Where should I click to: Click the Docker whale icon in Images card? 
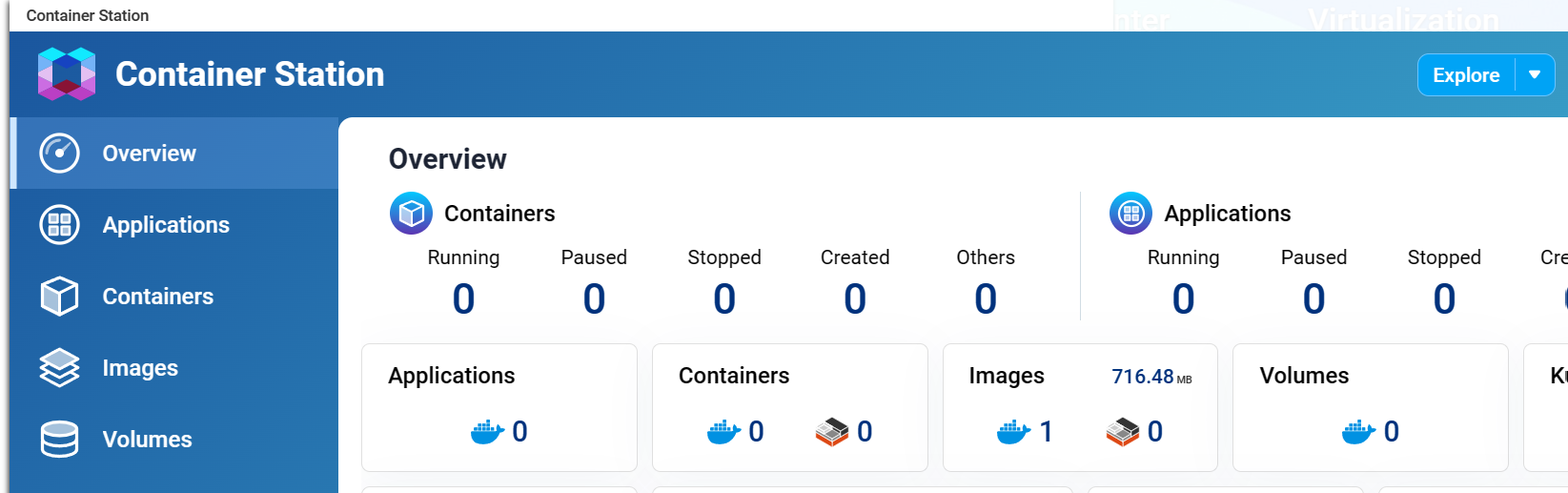click(1013, 432)
